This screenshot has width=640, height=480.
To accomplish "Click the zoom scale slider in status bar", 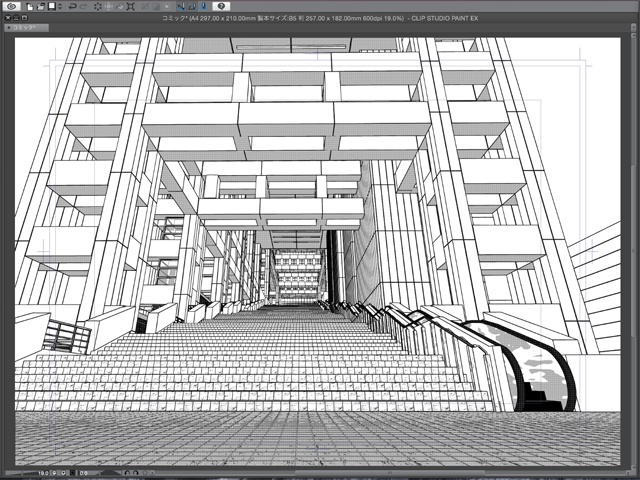I will [x=20, y=473].
